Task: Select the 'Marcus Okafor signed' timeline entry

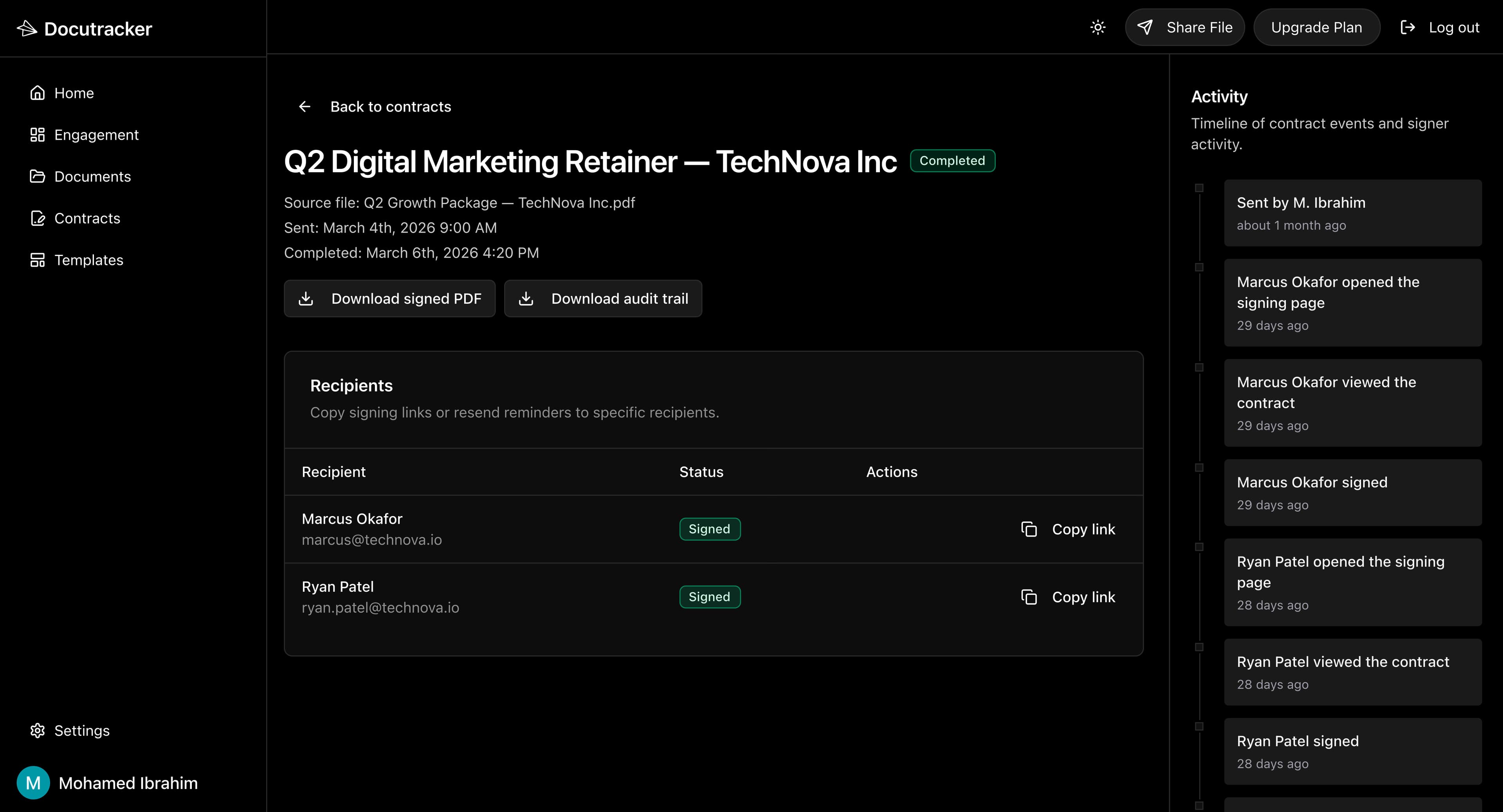Action: coord(1352,492)
